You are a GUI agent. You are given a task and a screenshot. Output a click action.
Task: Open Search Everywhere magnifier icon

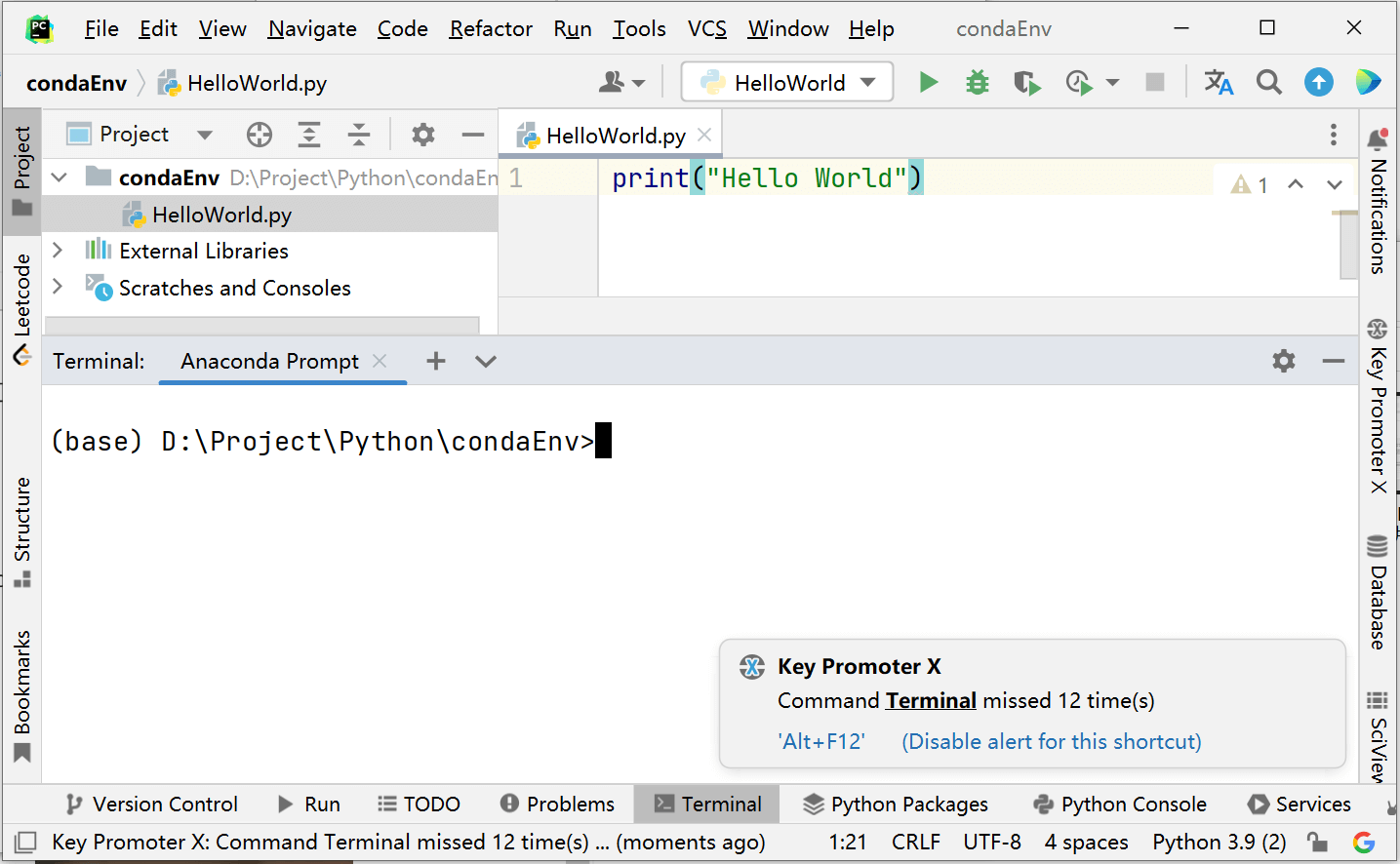click(x=1268, y=83)
